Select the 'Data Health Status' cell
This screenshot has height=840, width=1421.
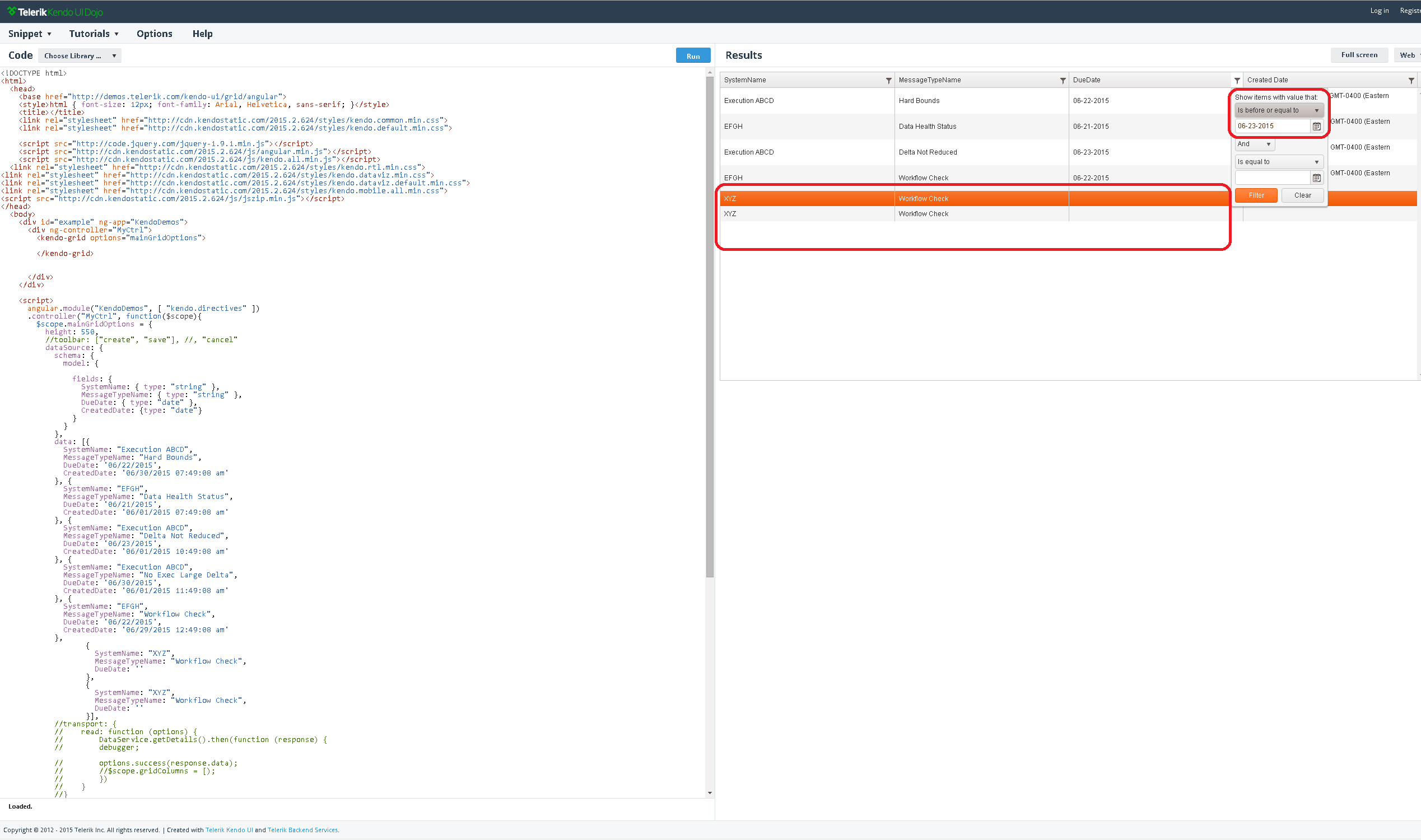(x=981, y=127)
